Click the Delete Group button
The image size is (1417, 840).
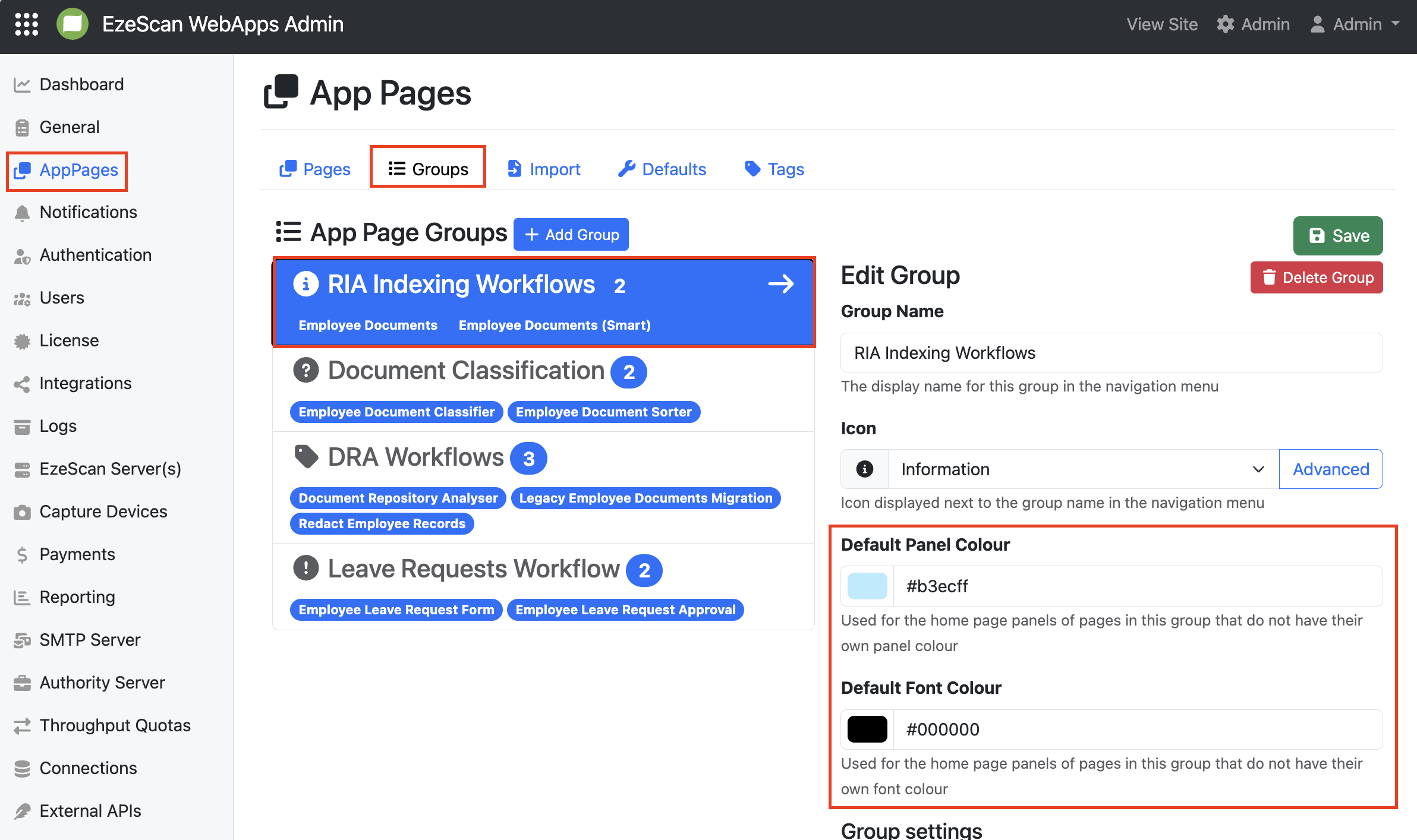point(1317,277)
